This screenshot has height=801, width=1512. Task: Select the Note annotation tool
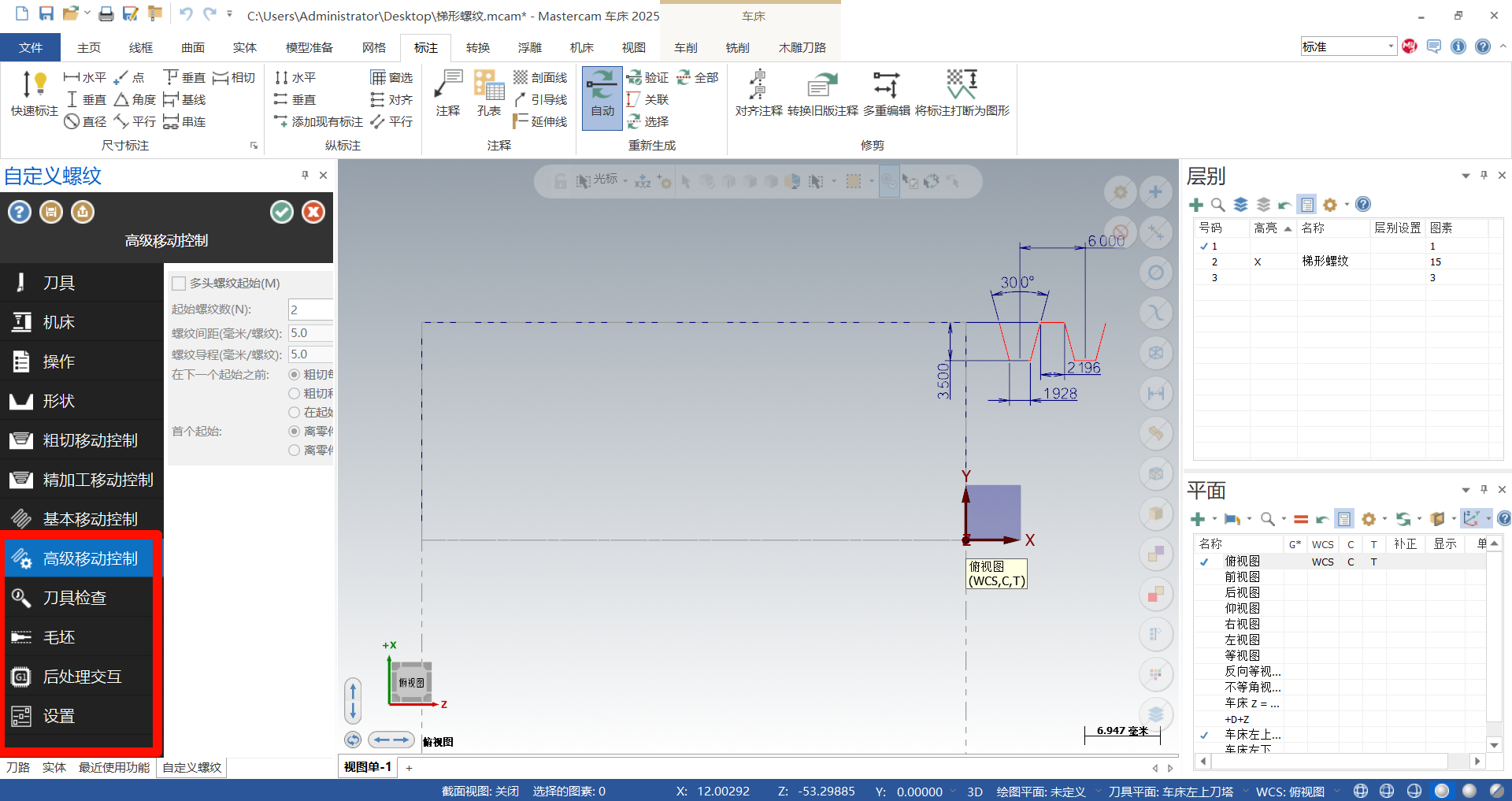(448, 94)
